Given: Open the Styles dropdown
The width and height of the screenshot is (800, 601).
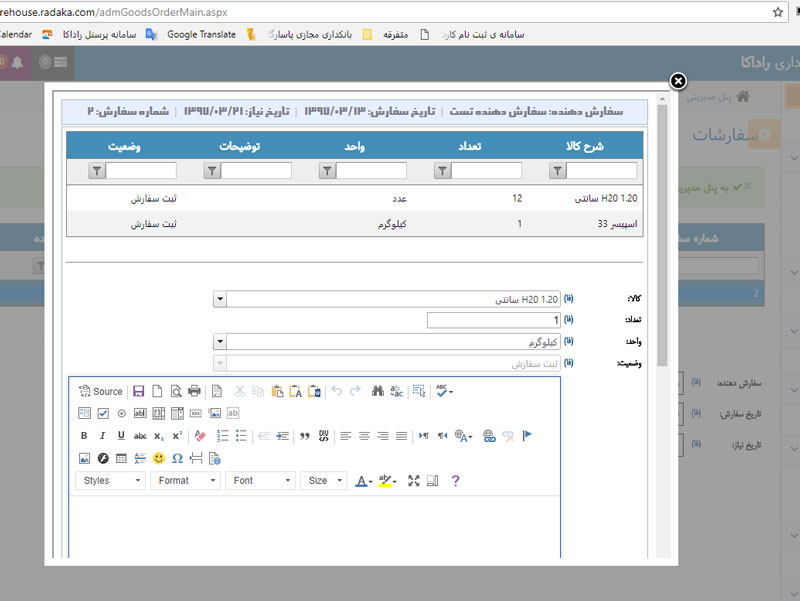Looking at the screenshot, I should click(x=110, y=481).
